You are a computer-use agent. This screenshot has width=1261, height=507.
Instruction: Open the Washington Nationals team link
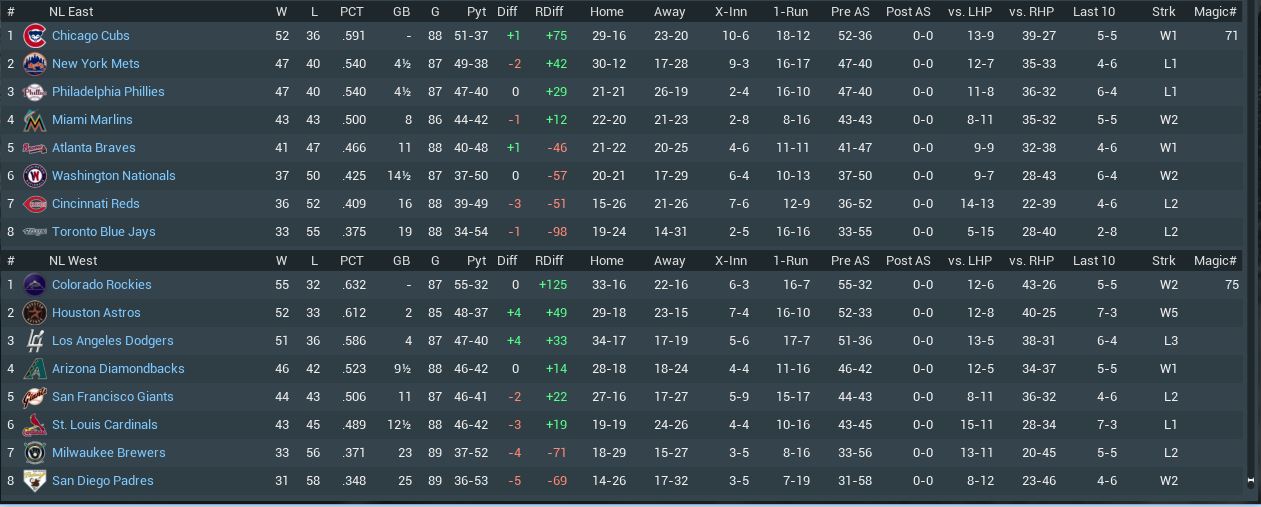tap(113, 176)
